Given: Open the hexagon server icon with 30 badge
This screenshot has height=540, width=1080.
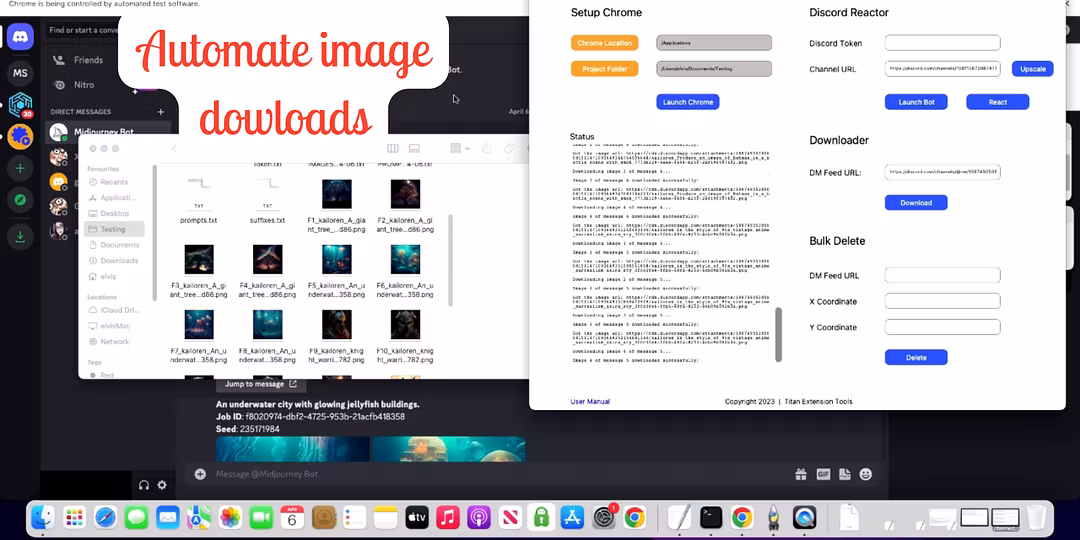Looking at the screenshot, I should (x=20, y=105).
